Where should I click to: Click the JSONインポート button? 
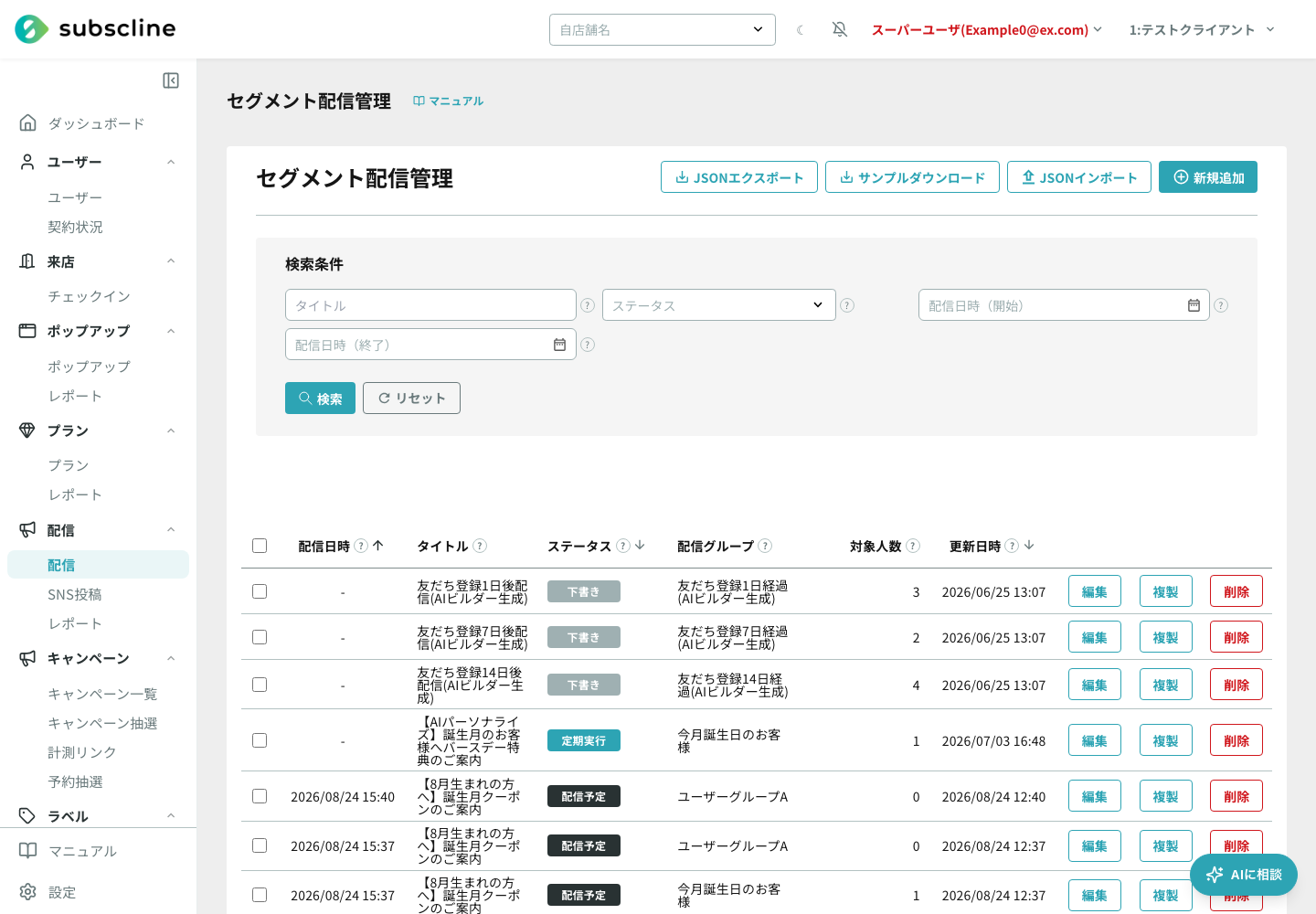(1079, 177)
